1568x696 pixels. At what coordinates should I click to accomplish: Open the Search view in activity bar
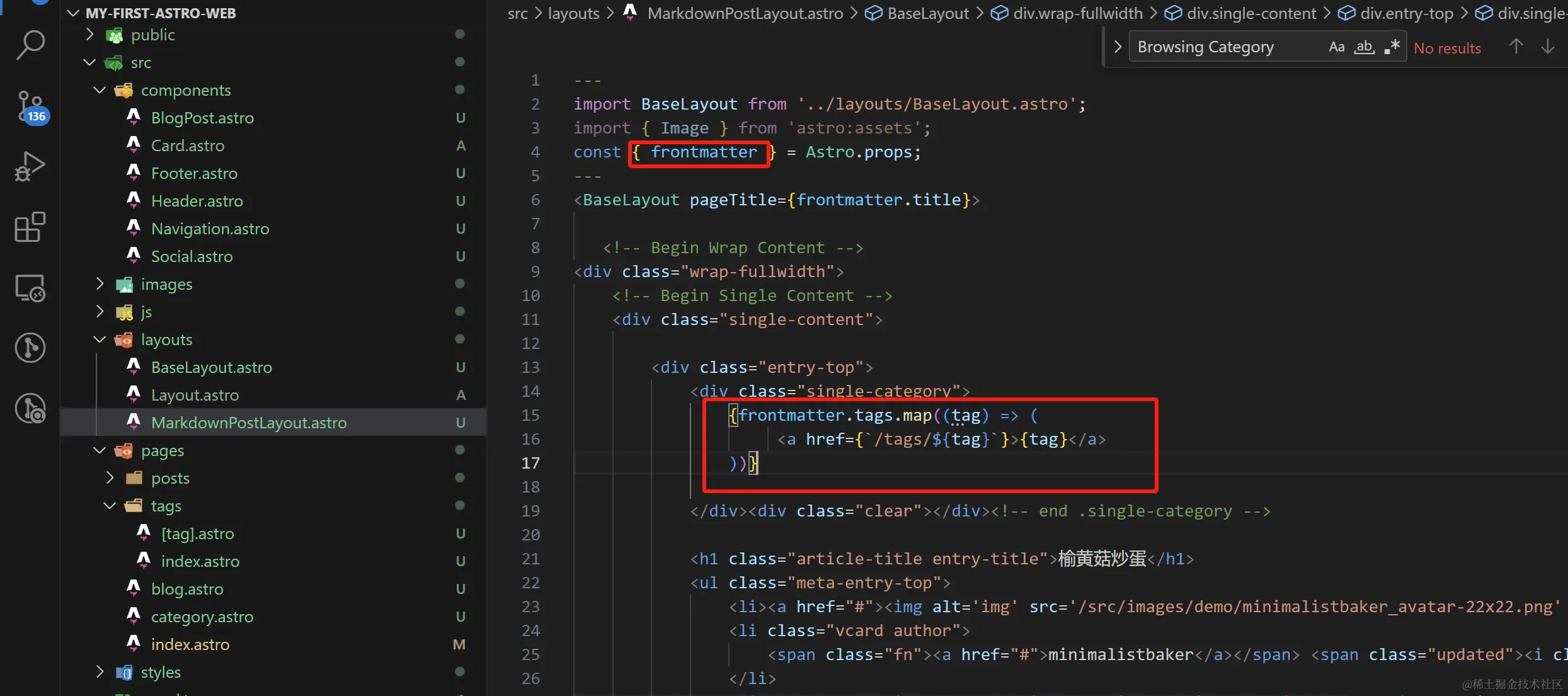coord(30,45)
